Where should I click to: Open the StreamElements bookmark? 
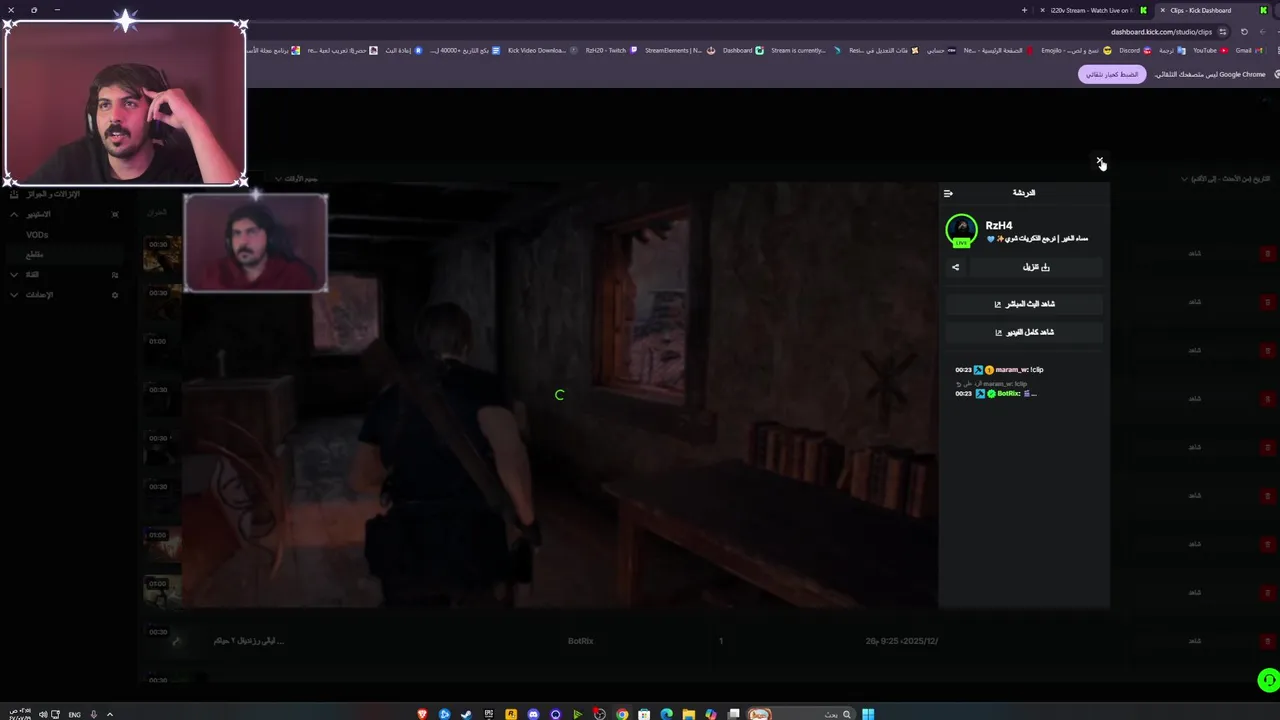(x=679, y=51)
